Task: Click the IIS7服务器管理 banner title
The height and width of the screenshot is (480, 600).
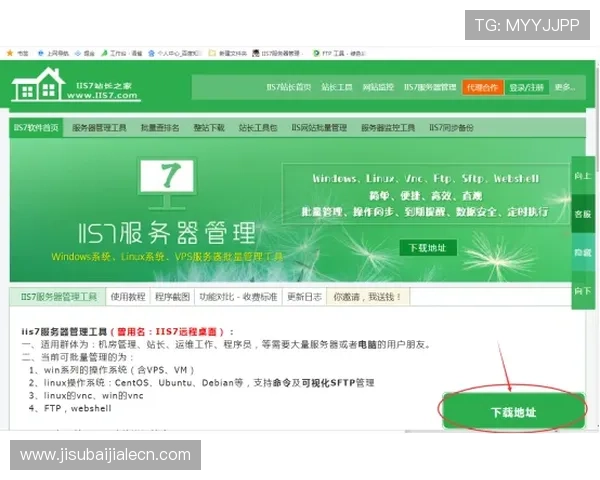Action: click(x=167, y=233)
